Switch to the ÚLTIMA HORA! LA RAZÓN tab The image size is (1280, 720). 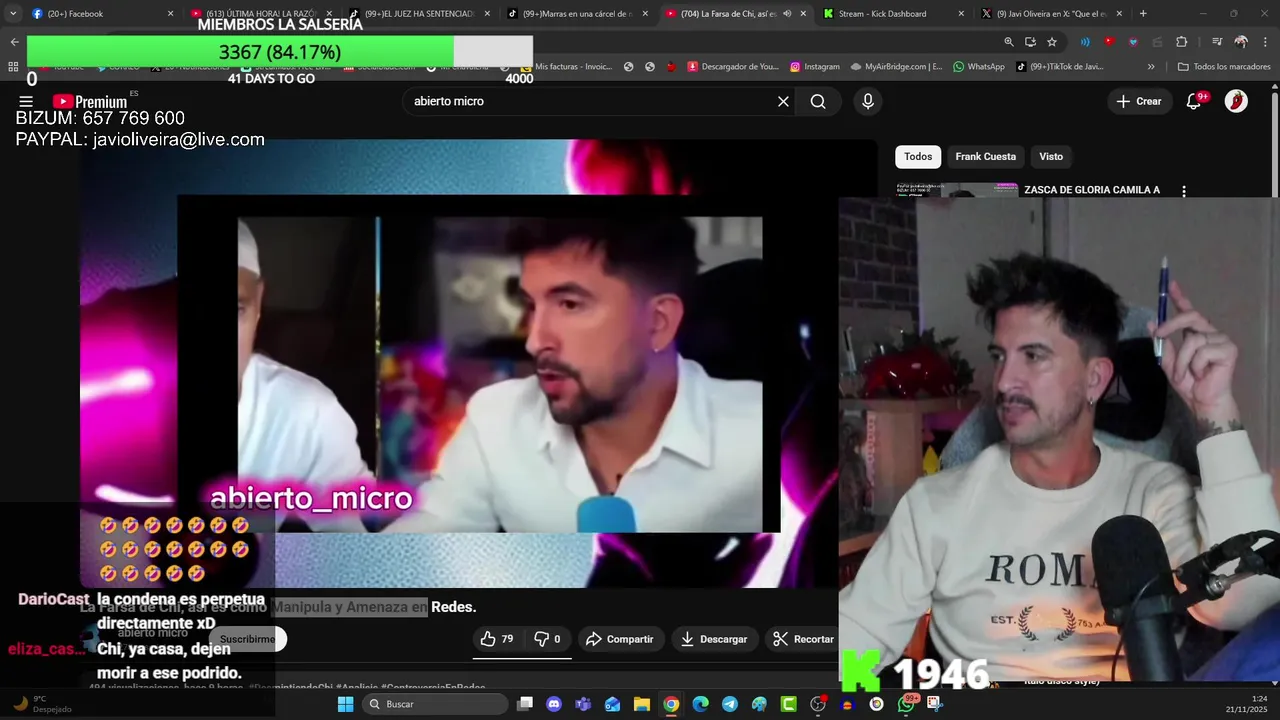point(261,14)
